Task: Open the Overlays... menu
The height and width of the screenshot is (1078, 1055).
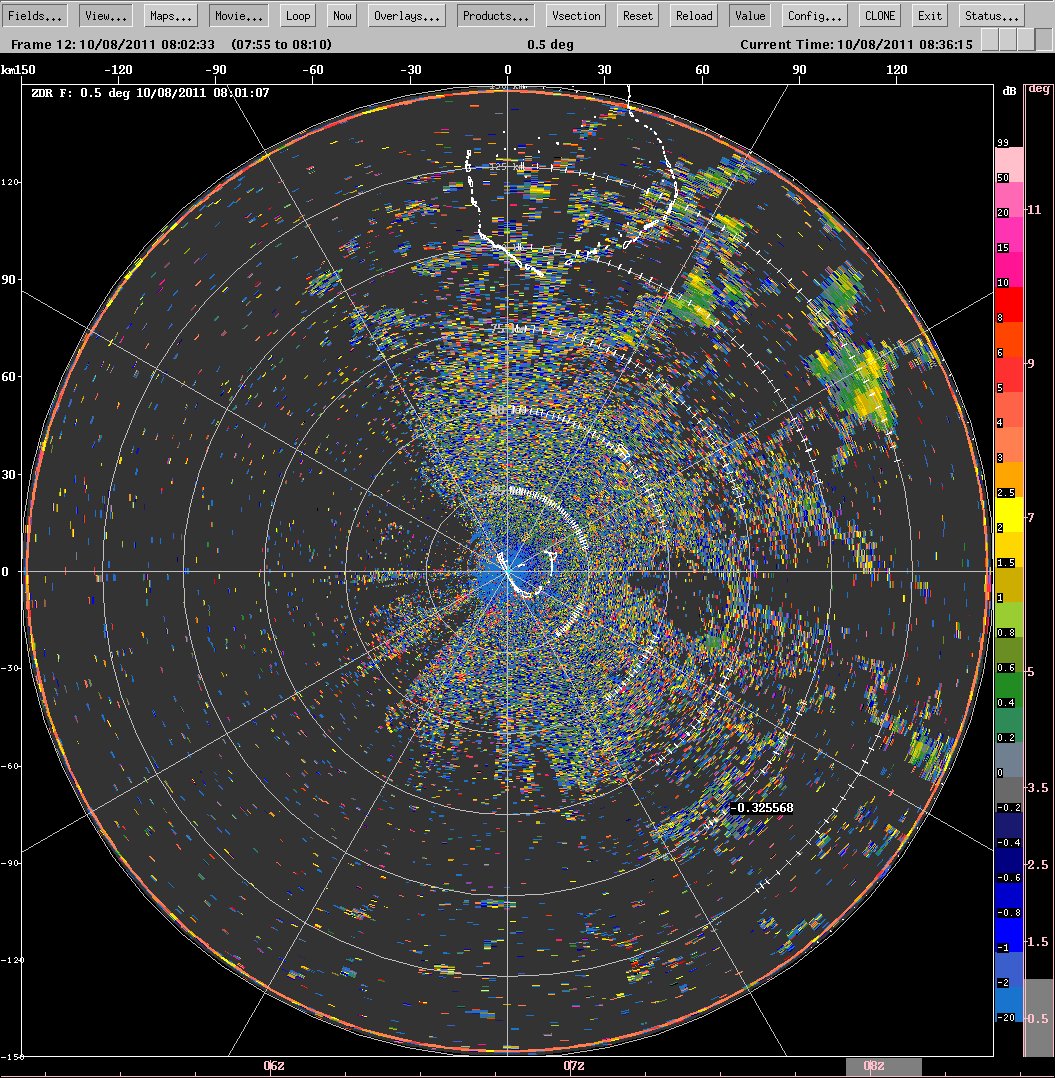Action: click(407, 16)
